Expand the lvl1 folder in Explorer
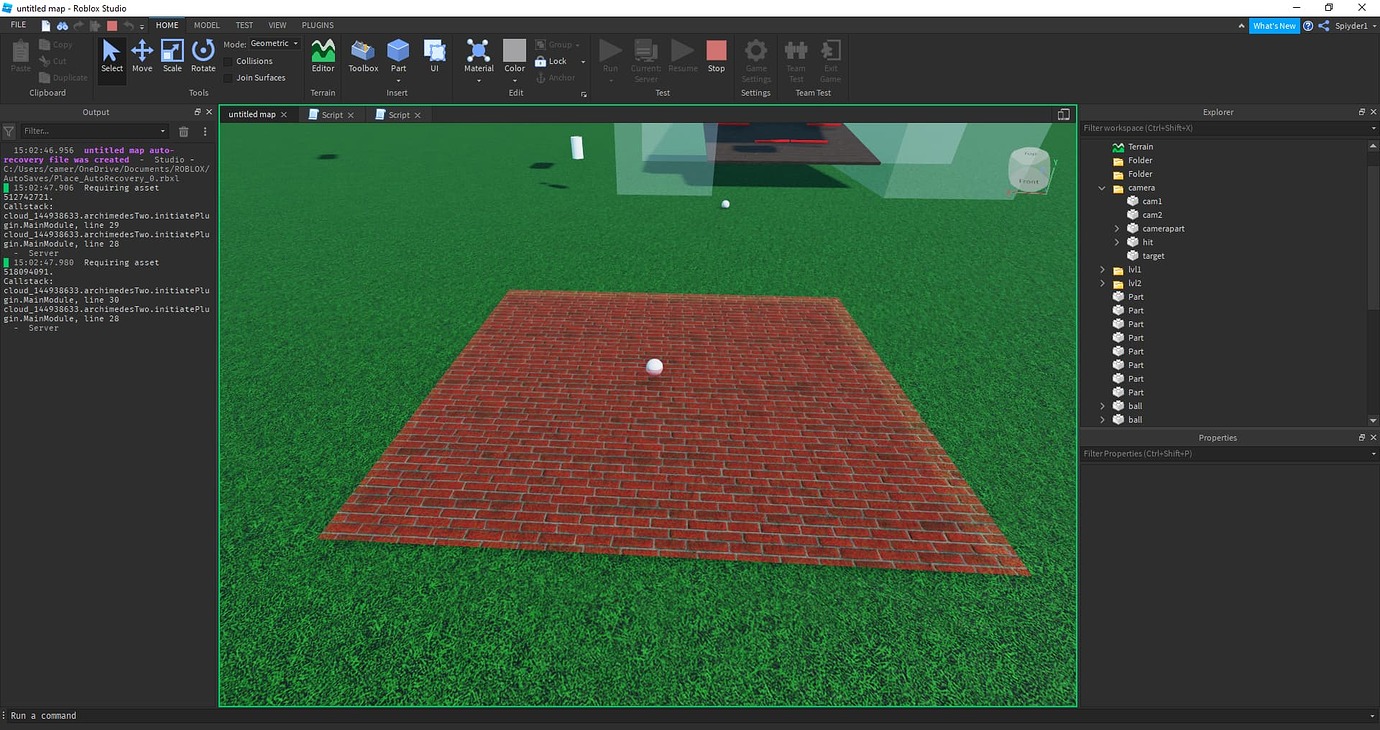 [x=1102, y=269]
